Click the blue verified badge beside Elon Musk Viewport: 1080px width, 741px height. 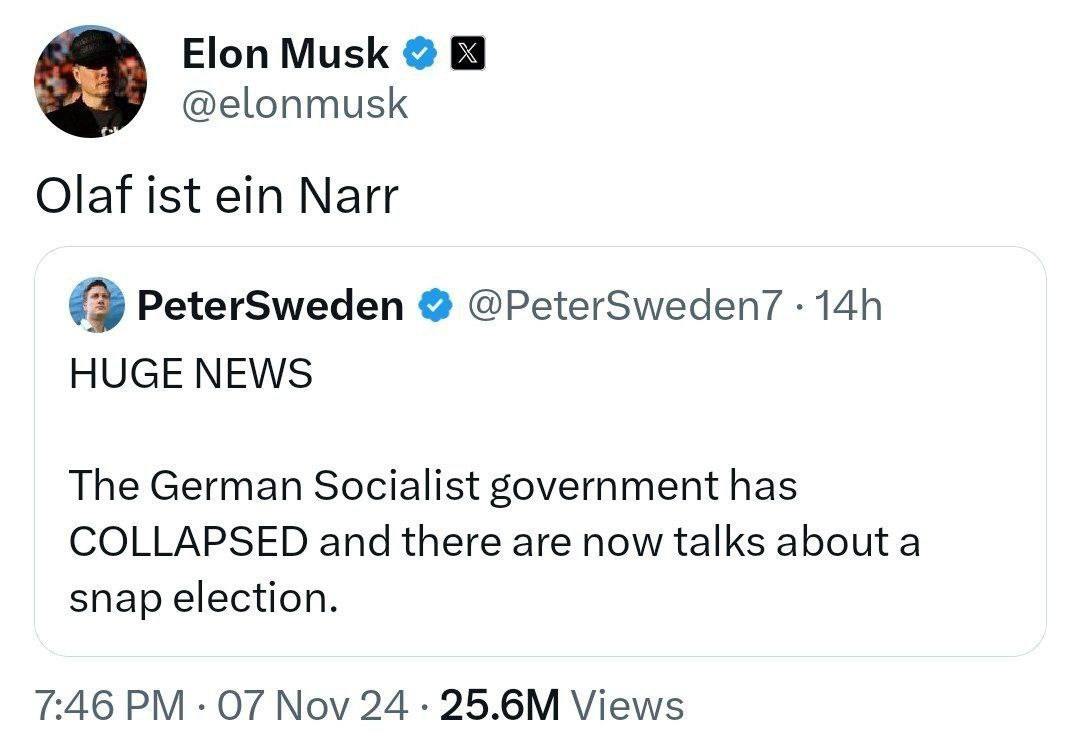pyautogui.click(x=420, y=54)
